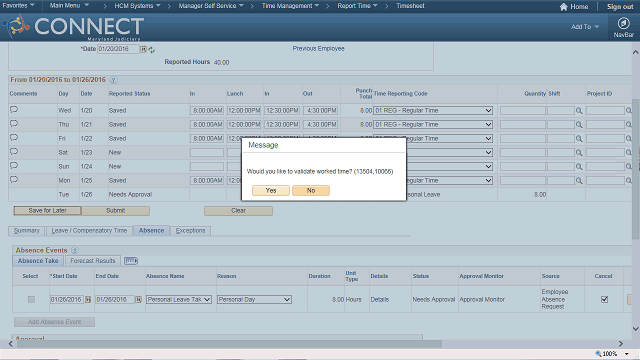
Task: Switch to the Exceptions tab
Action: coord(190,231)
